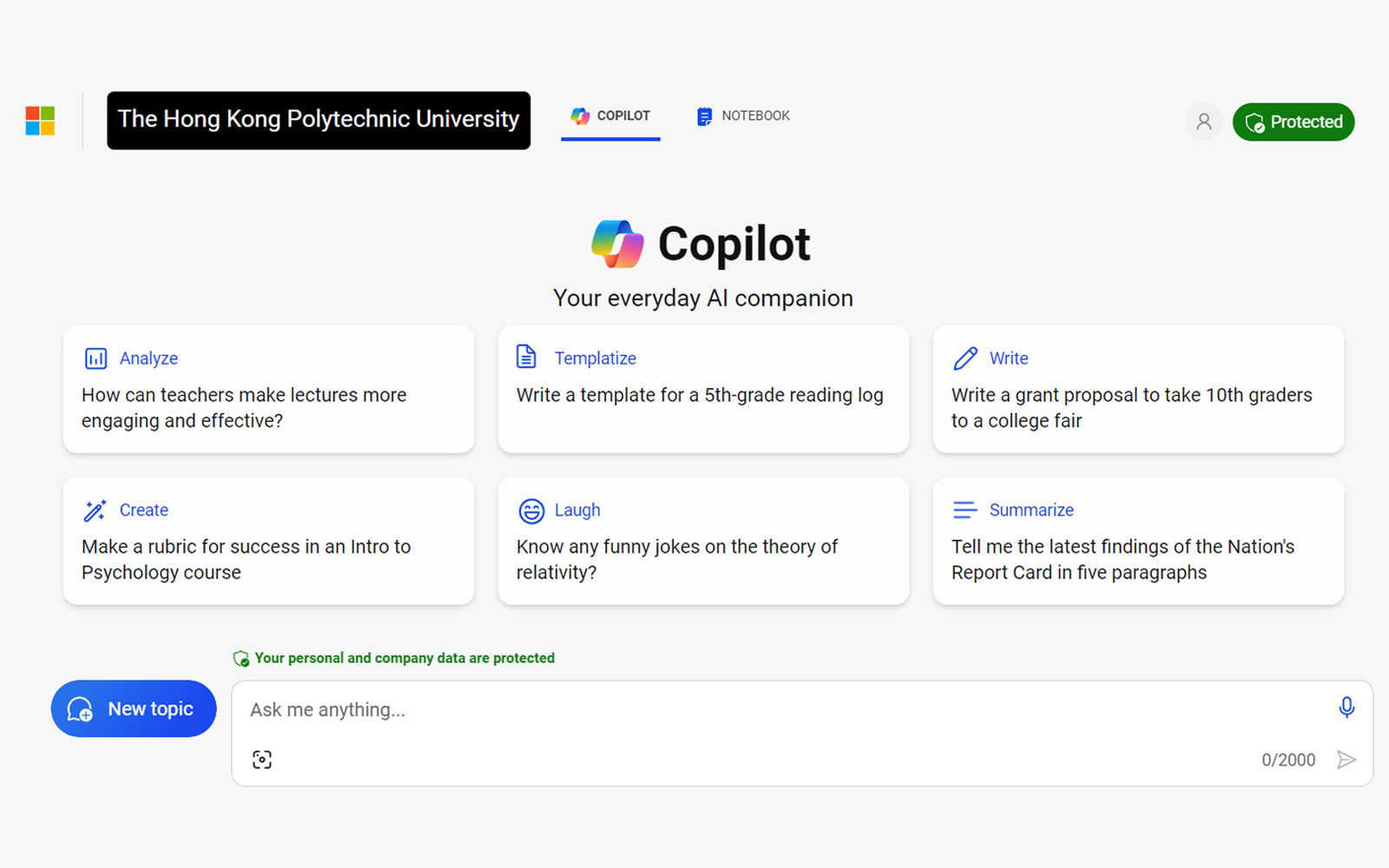Click the send message arrow
The width and height of the screenshot is (1389, 868).
point(1346,759)
